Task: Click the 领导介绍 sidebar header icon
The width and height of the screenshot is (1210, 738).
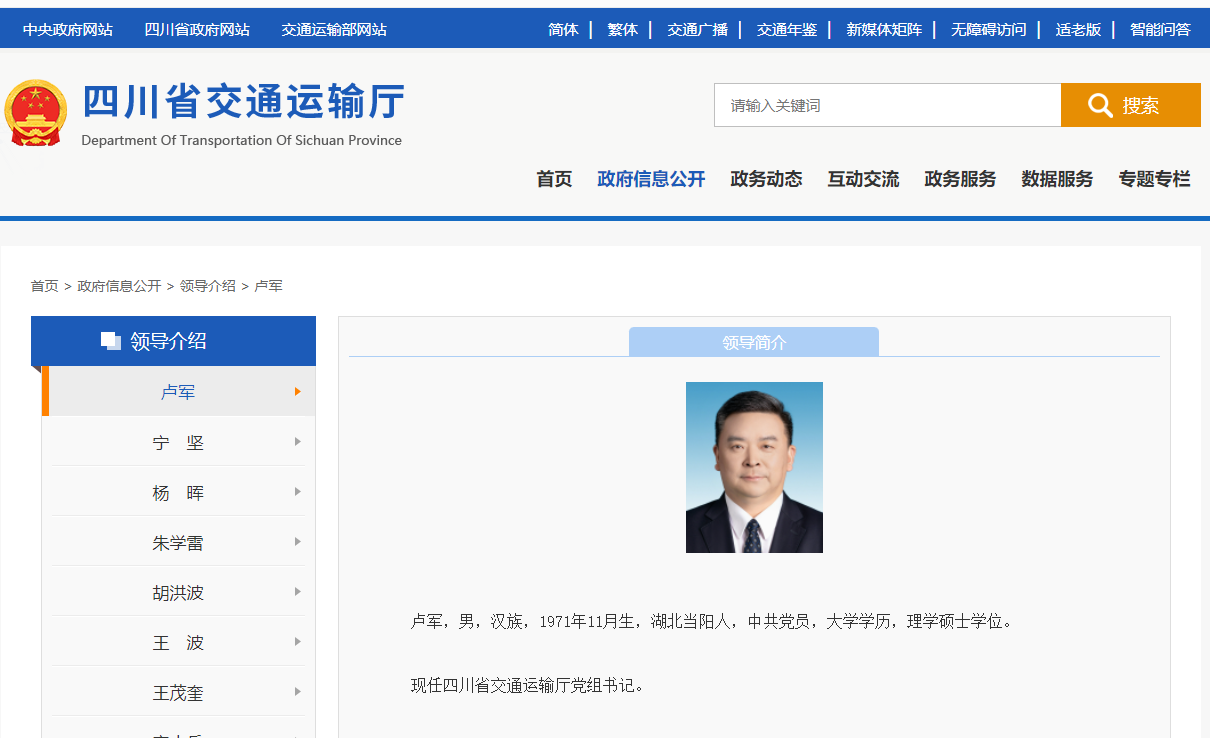Action: coord(111,341)
